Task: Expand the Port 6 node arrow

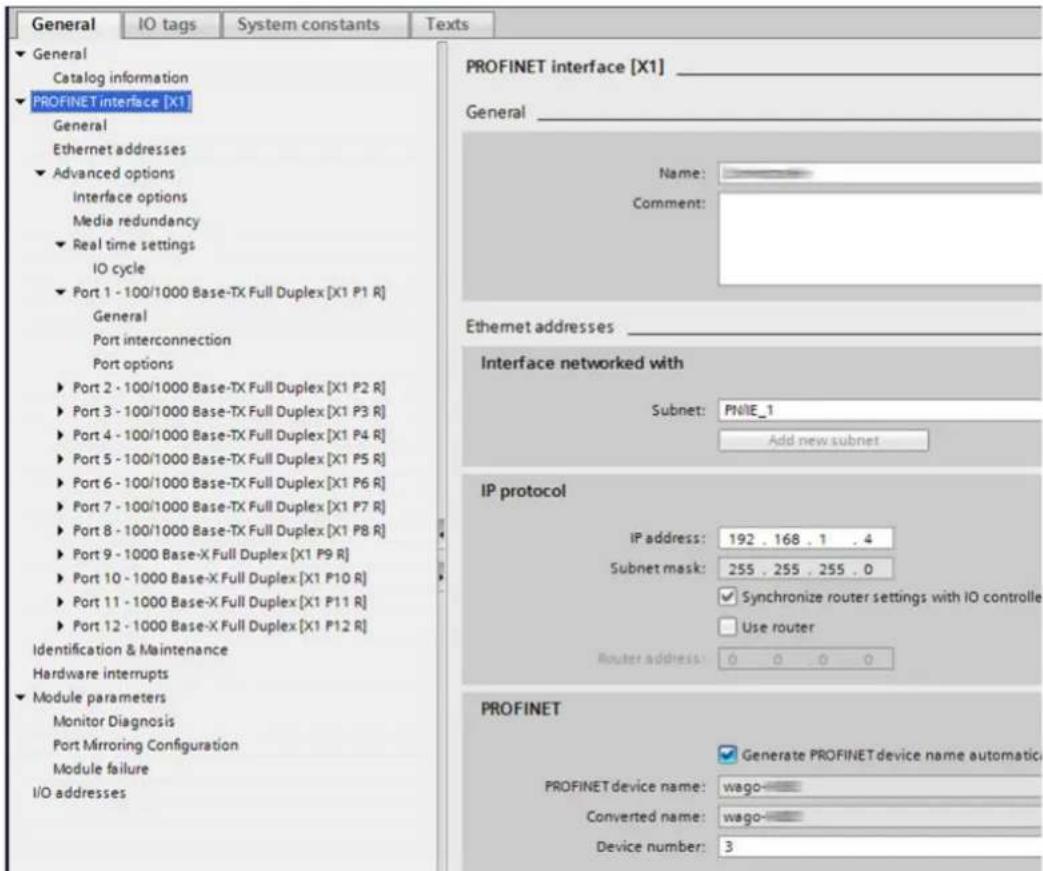Action: (61, 483)
